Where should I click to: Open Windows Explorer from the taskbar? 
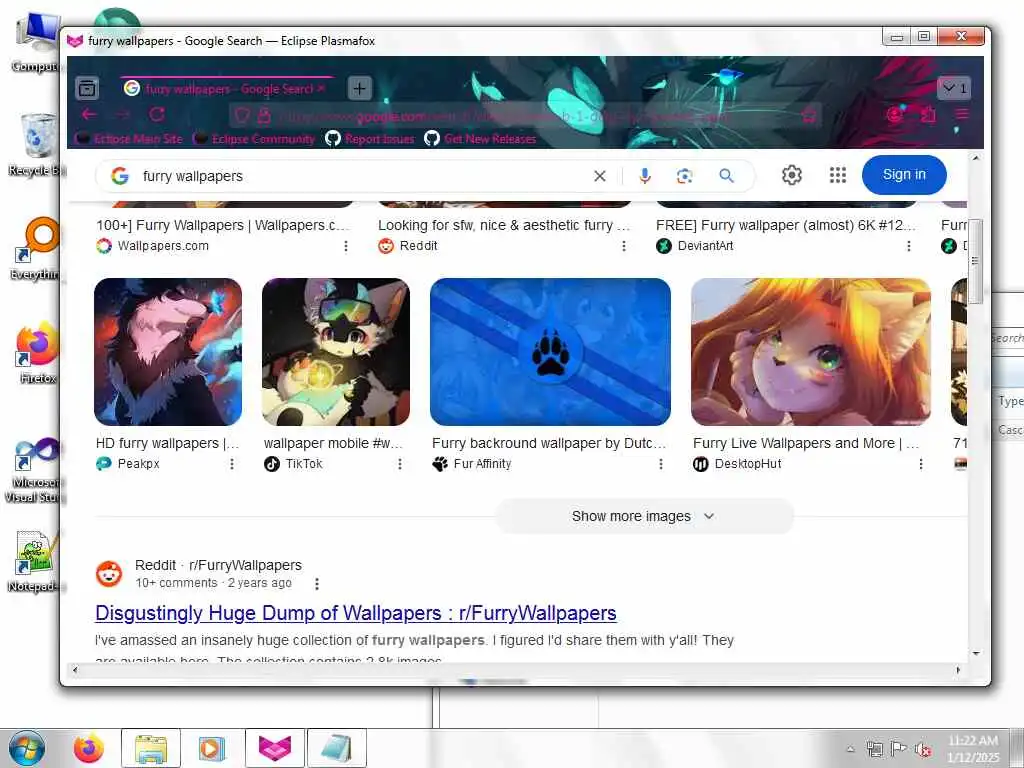[x=151, y=748]
